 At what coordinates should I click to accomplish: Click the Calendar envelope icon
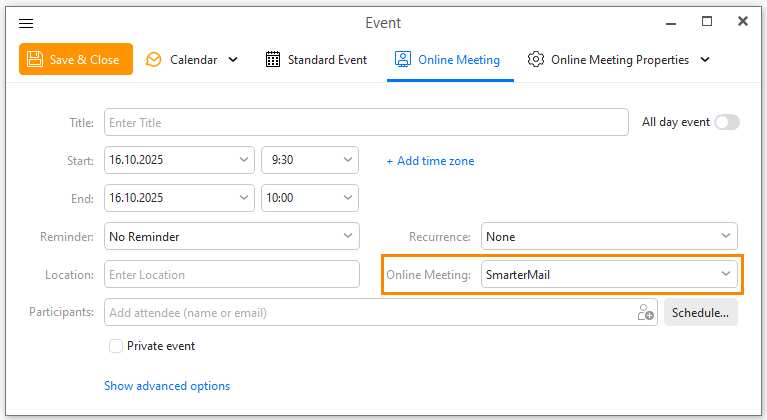153,60
